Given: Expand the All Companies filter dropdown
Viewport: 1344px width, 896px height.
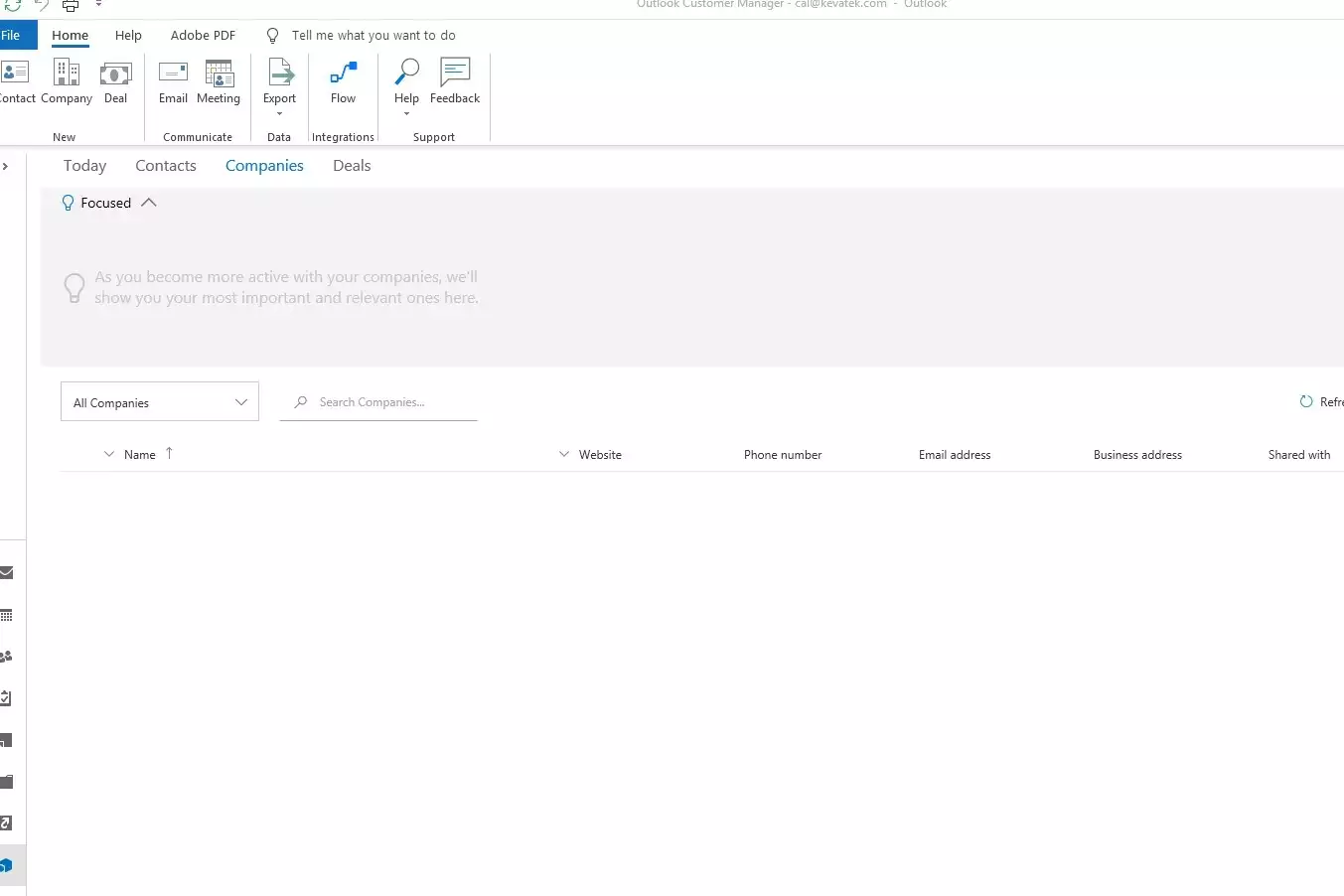Looking at the screenshot, I should 160,402.
